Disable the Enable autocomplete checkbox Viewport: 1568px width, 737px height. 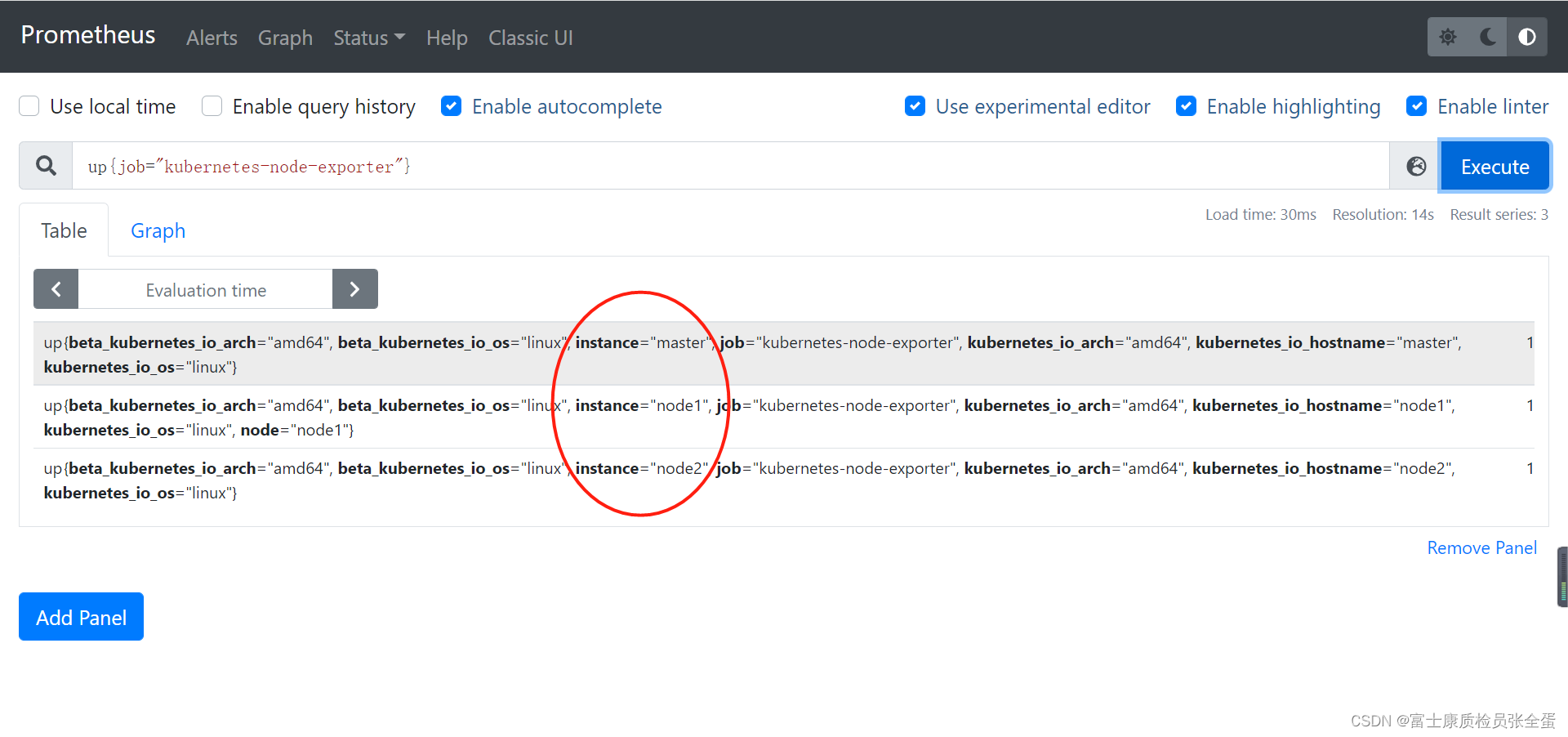click(x=451, y=106)
